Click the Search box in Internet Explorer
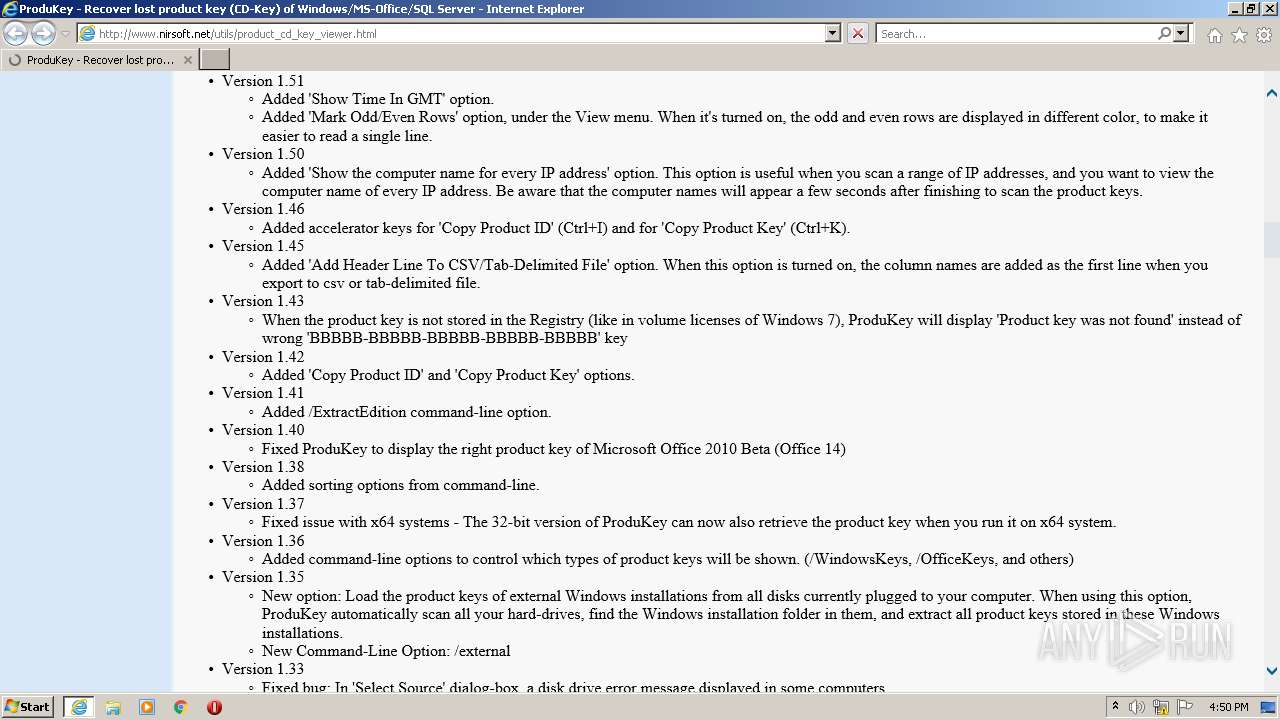This screenshot has height=720, width=1280. 1015,34
